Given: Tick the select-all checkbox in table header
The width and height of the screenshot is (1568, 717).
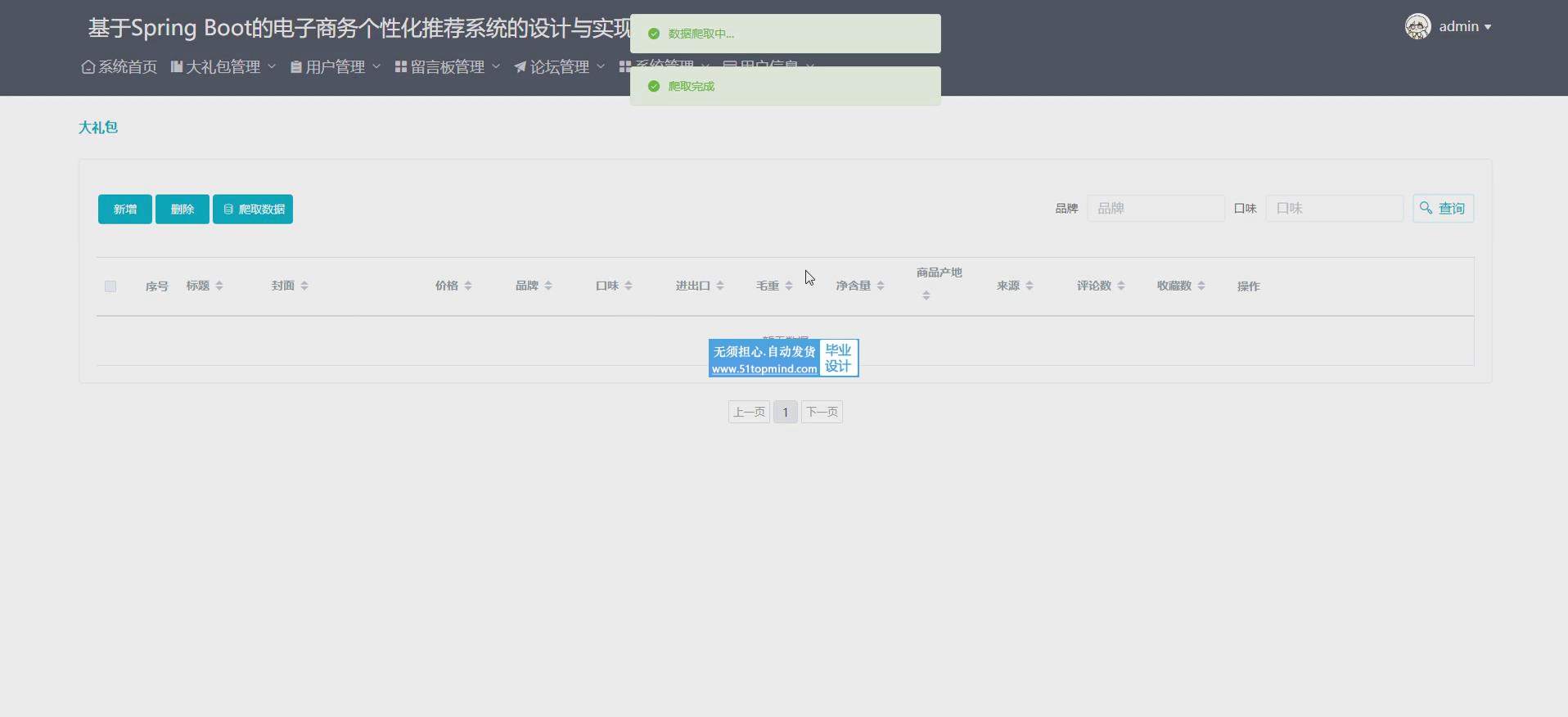Looking at the screenshot, I should tap(110, 286).
